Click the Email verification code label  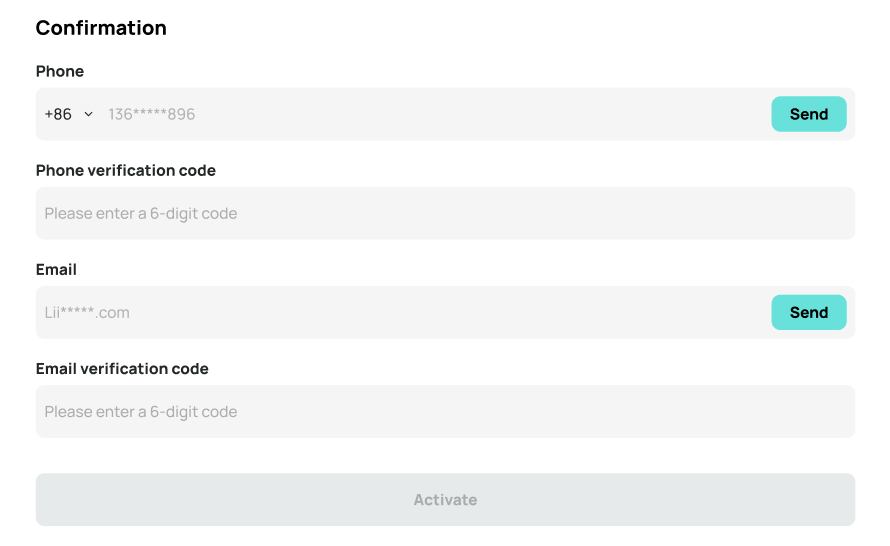(122, 369)
